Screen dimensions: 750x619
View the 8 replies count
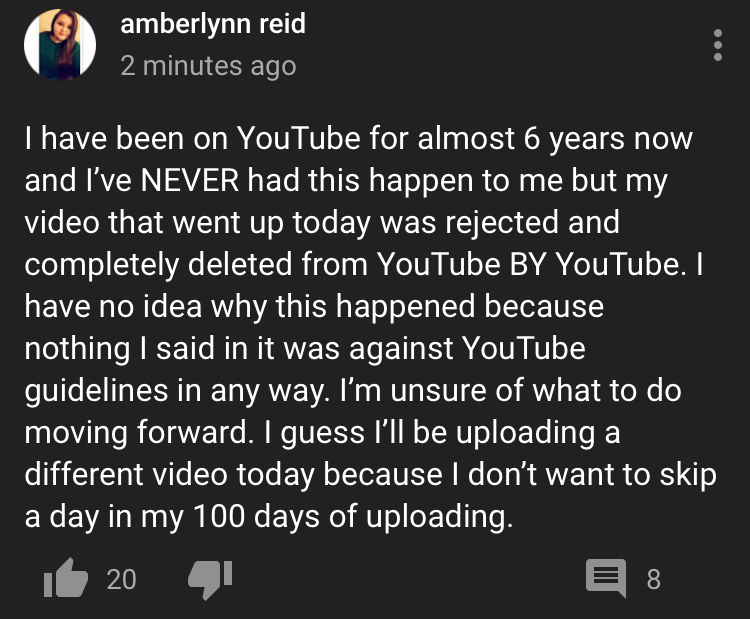(653, 579)
